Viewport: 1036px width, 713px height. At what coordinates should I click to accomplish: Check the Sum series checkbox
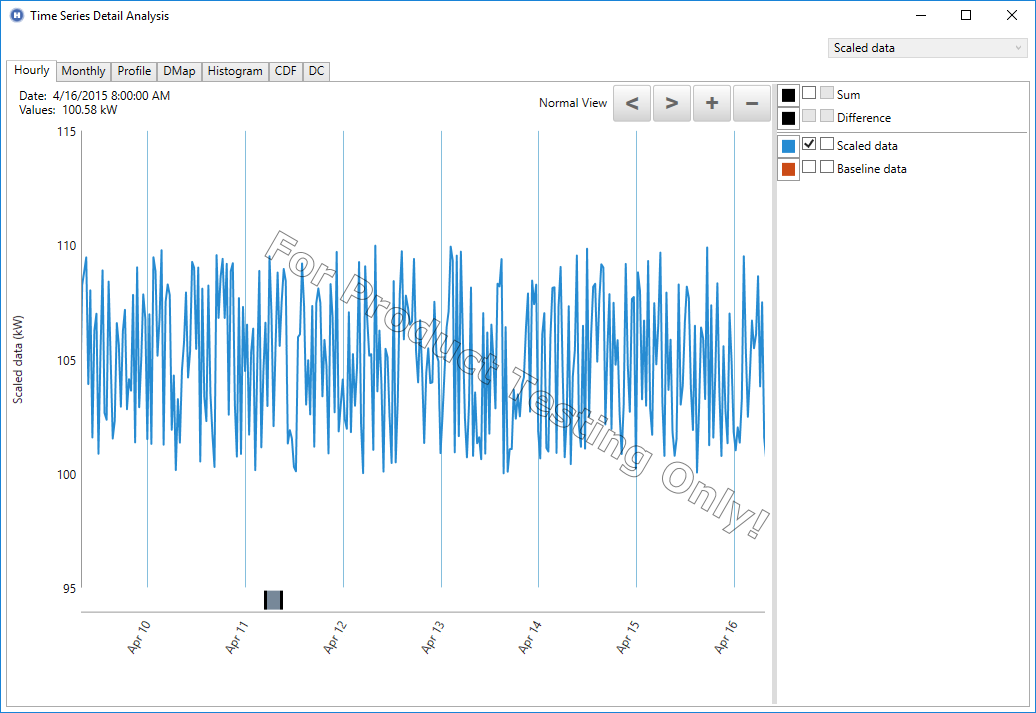808,93
